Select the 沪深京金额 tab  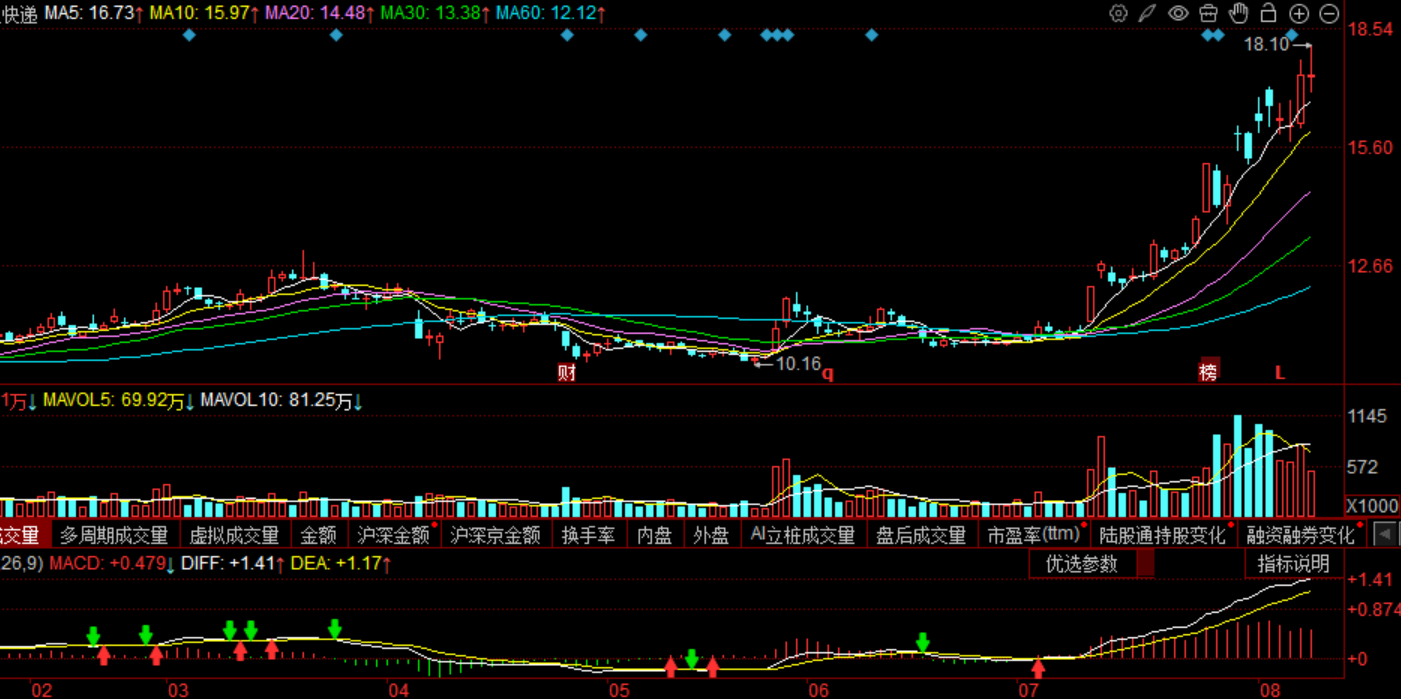click(495, 535)
